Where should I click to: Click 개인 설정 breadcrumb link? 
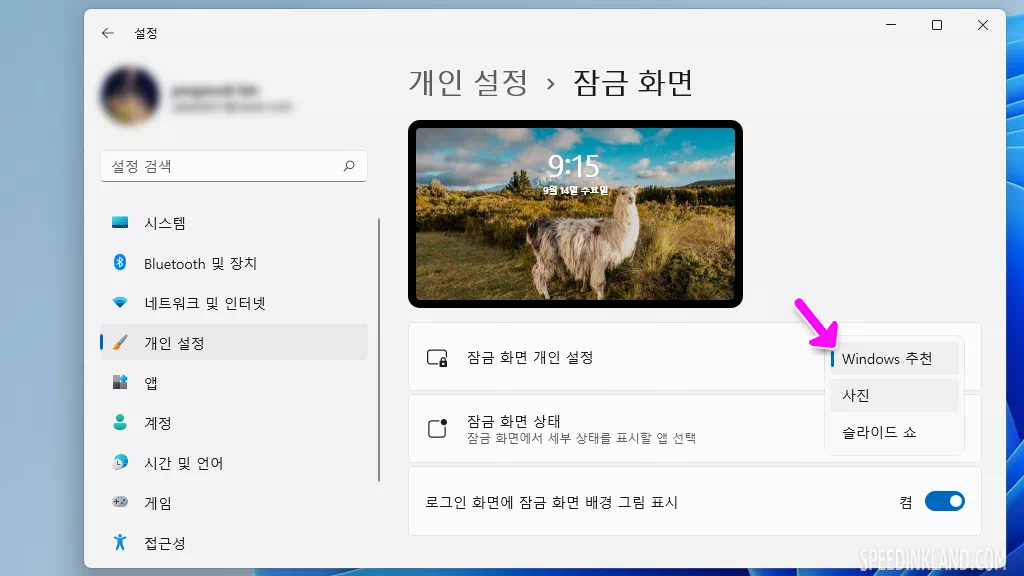click(468, 83)
